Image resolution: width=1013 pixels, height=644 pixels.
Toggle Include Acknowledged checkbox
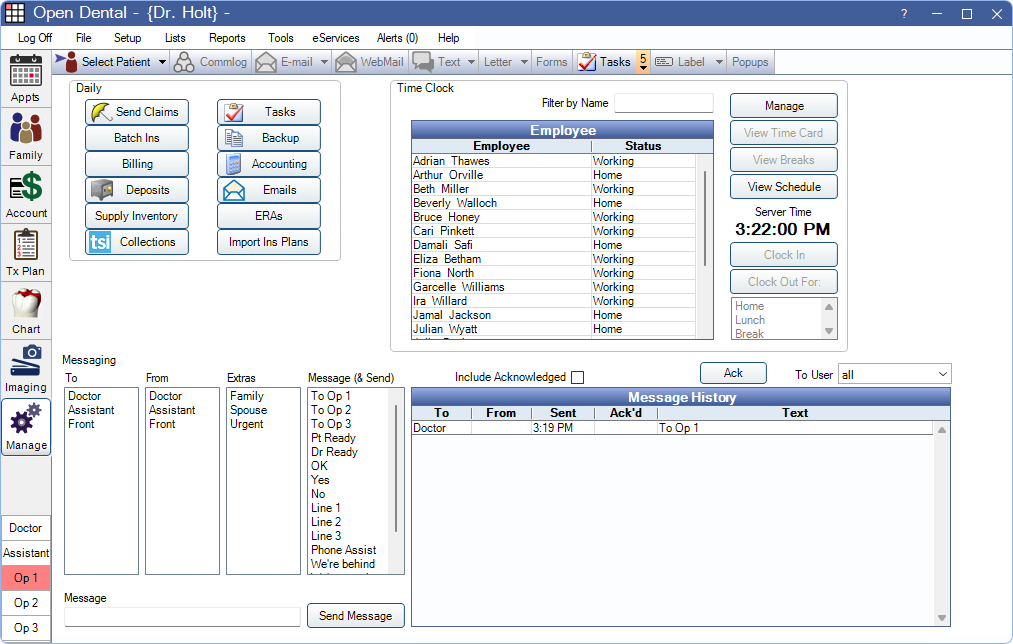(x=578, y=377)
